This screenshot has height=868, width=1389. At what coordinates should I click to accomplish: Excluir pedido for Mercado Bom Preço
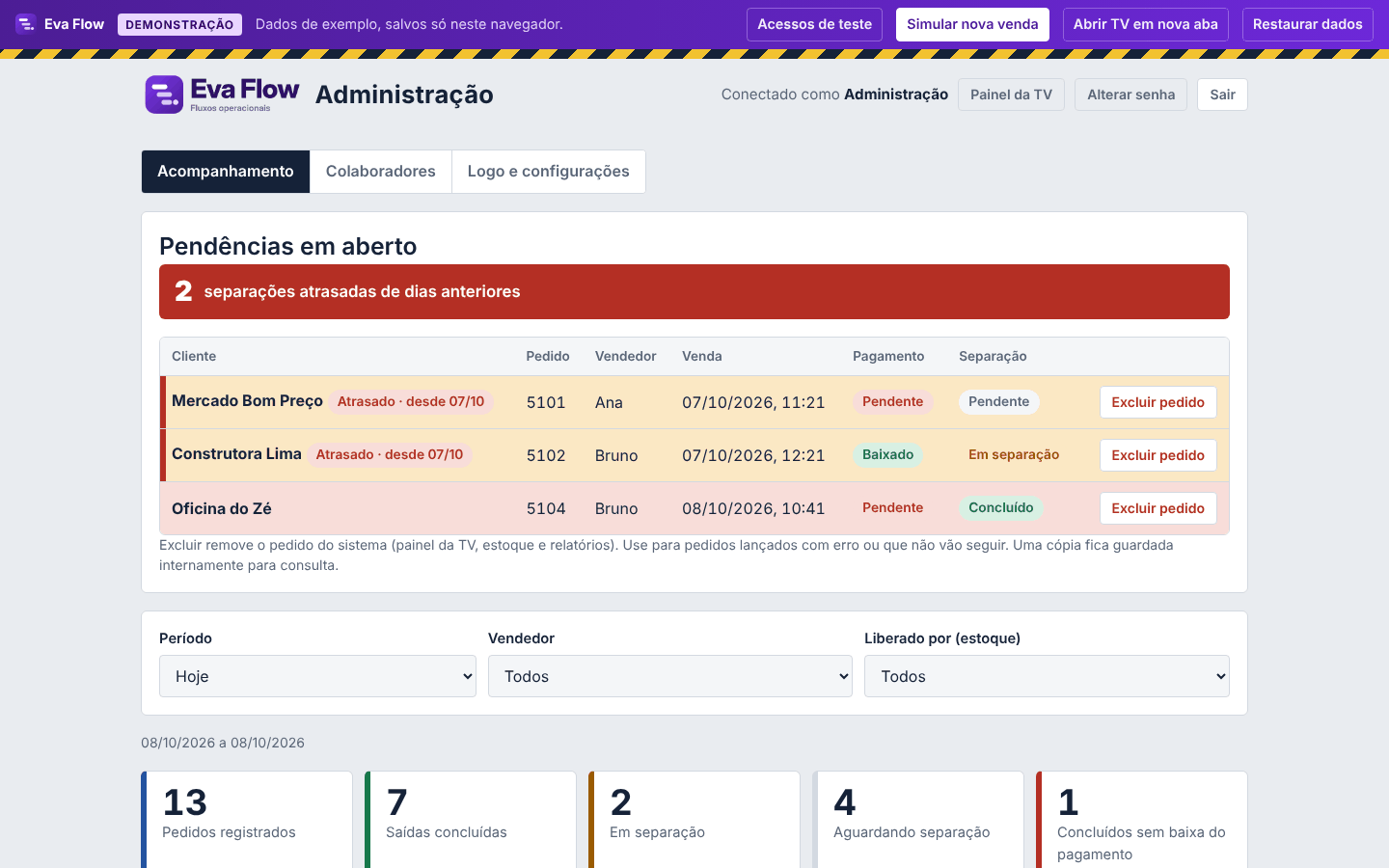1157,402
